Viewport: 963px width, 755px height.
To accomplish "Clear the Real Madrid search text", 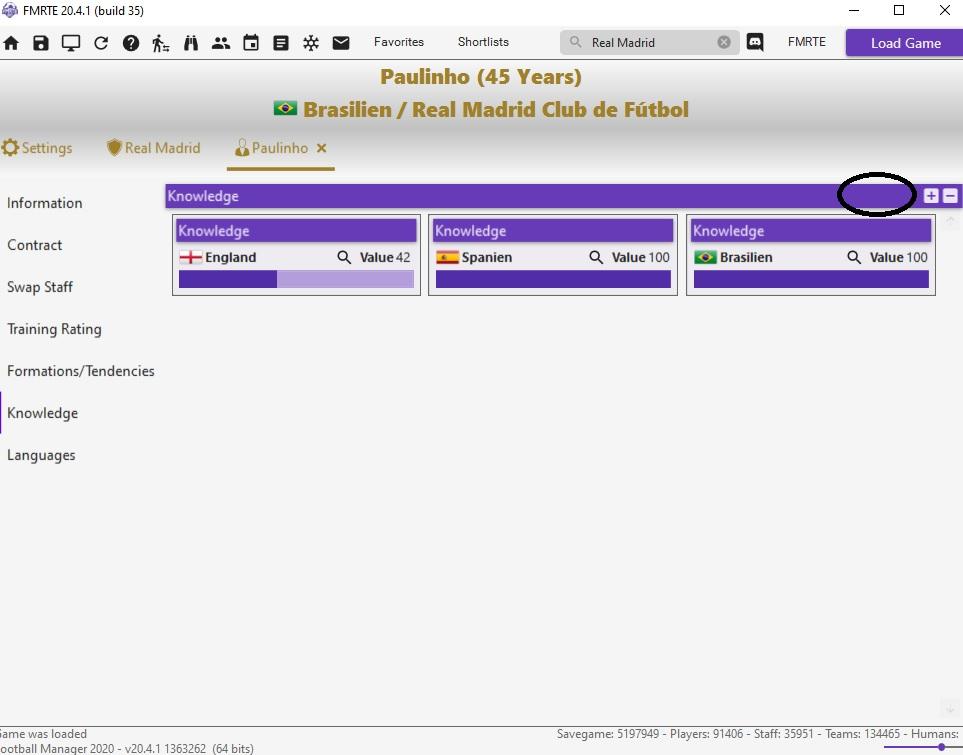I will pyautogui.click(x=724, y=42).
